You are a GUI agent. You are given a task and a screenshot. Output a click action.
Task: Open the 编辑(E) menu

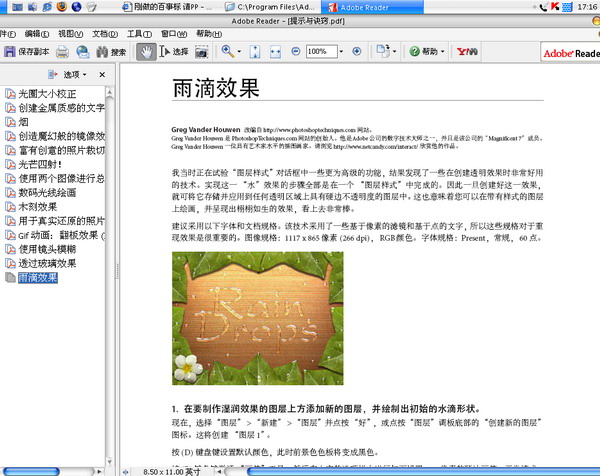pyautogui.click(x=37, y=34)
